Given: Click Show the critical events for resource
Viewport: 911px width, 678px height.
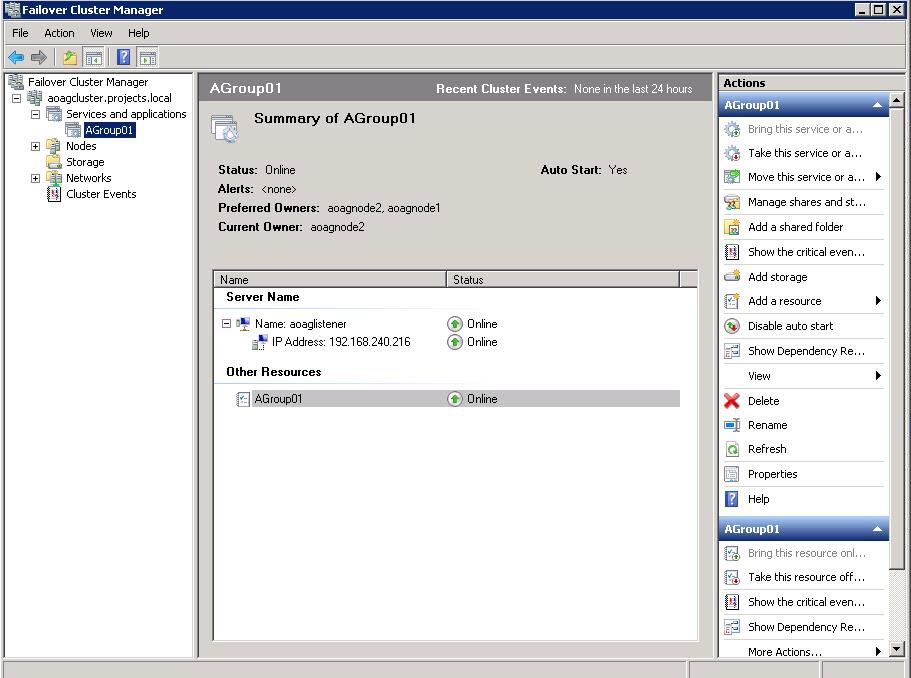Looking at the screenshot, I should (x=804, y=602).
